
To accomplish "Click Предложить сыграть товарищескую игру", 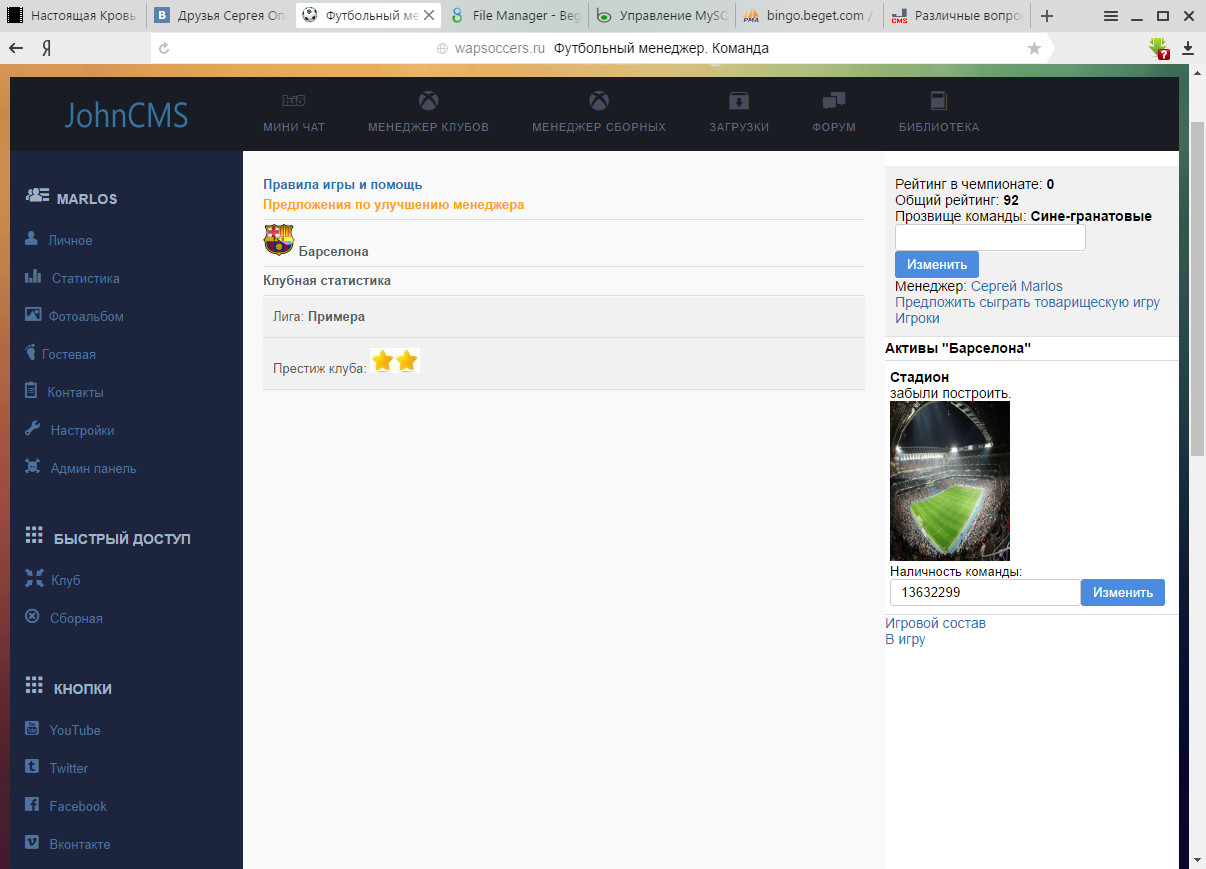I will coord(1027,302).
